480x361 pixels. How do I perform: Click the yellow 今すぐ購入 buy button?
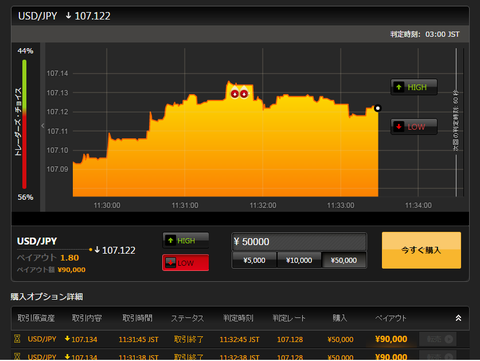point(421,250)
